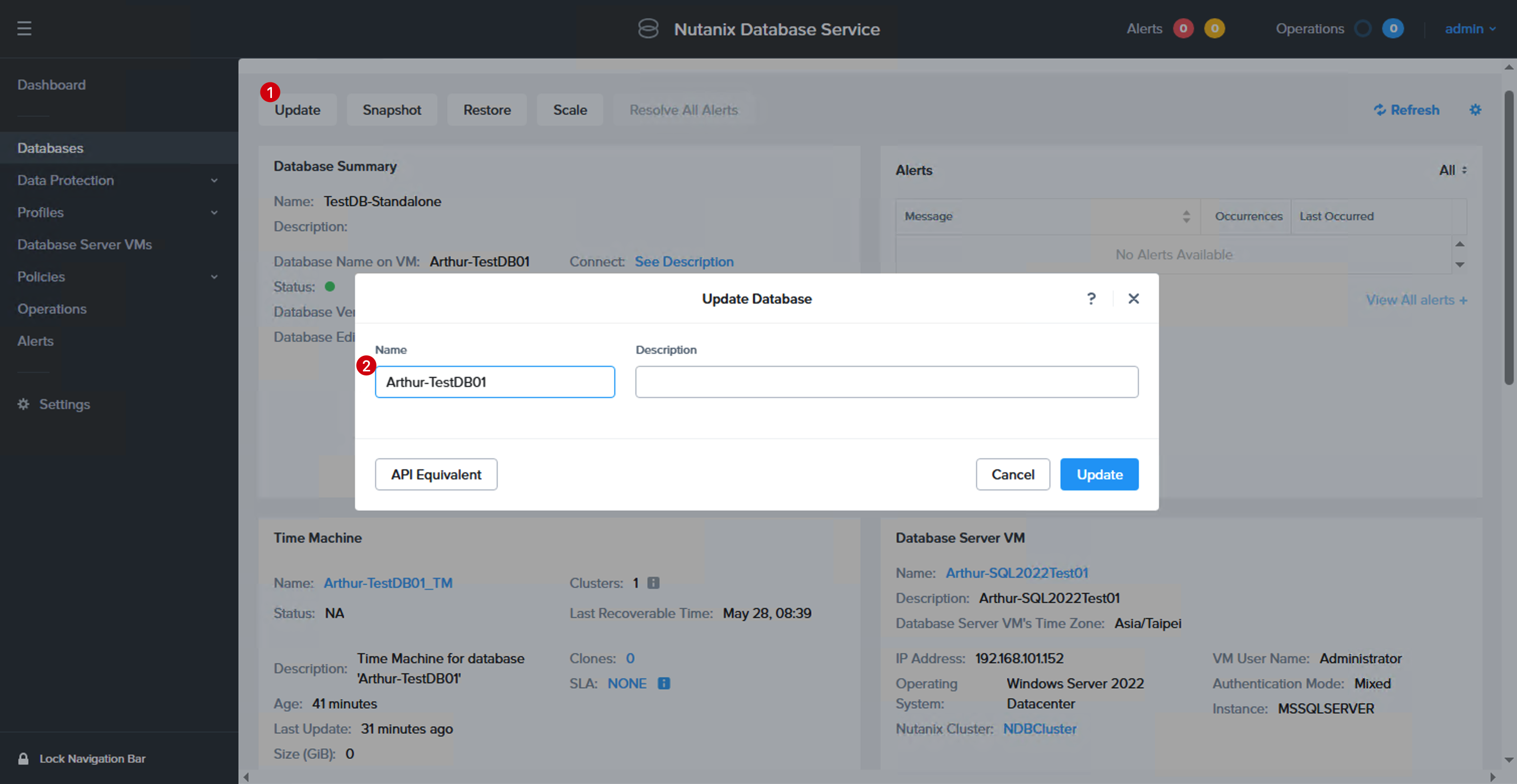
Task: Click the Restore button
Action: tap(487, 110)
